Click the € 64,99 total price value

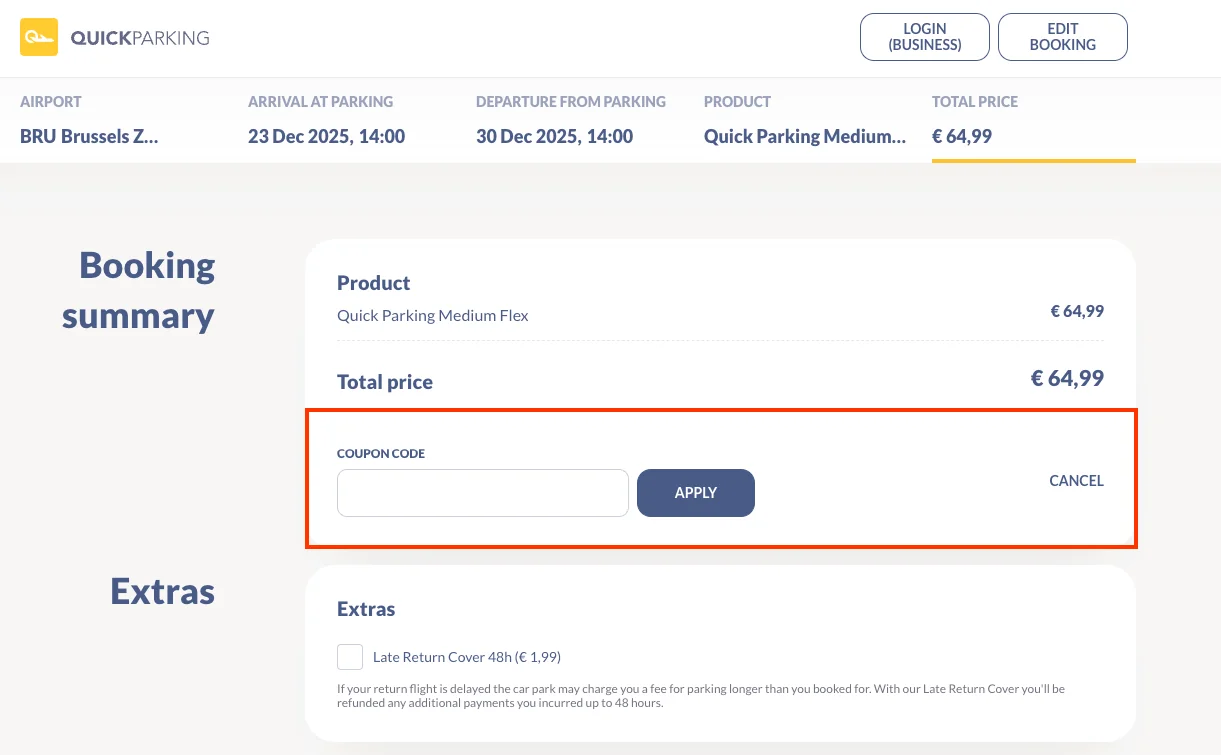coord(1066,378)
